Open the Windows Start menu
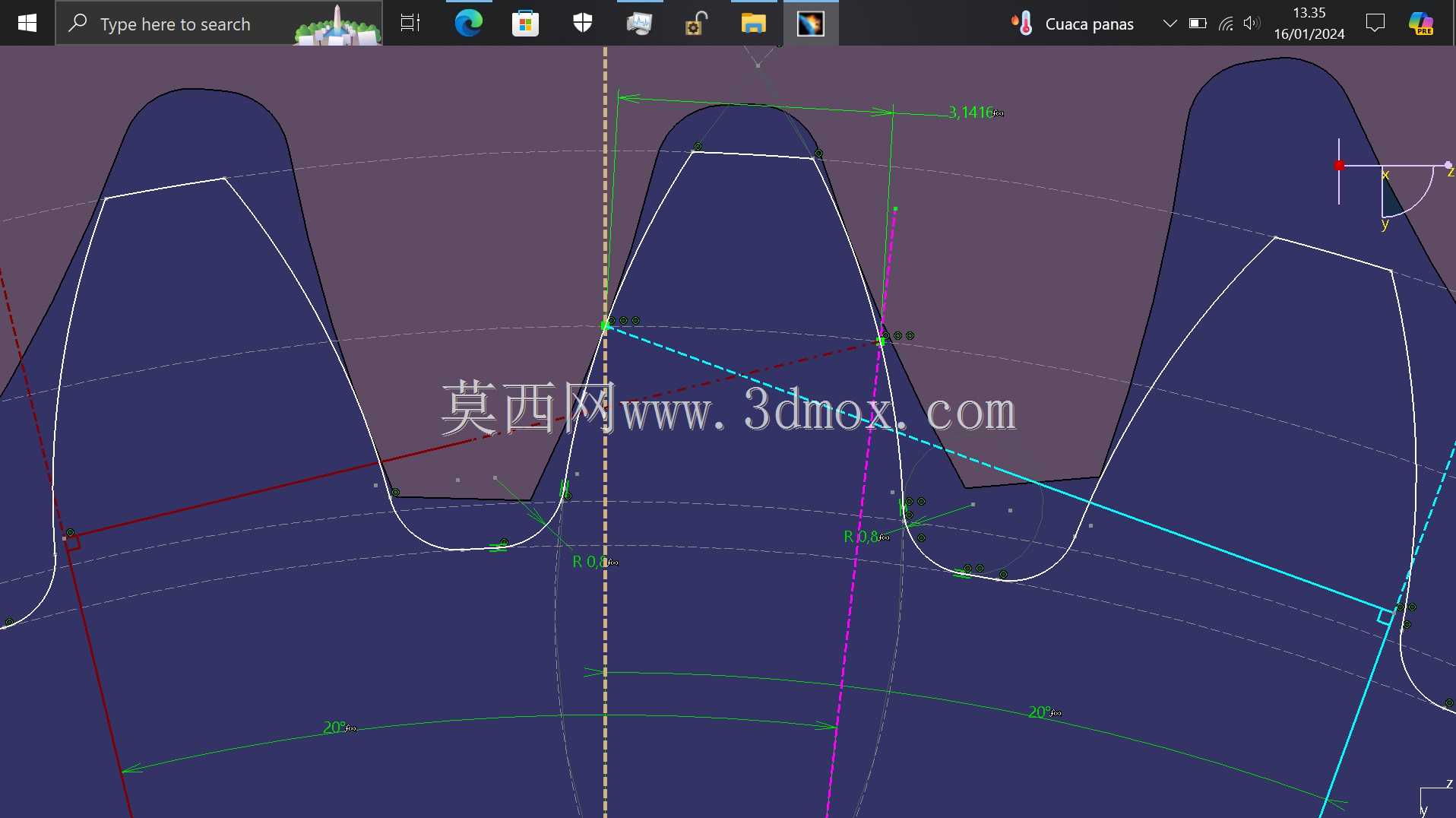Screen dimensions: 1456x818 click(x=27, y=23)
